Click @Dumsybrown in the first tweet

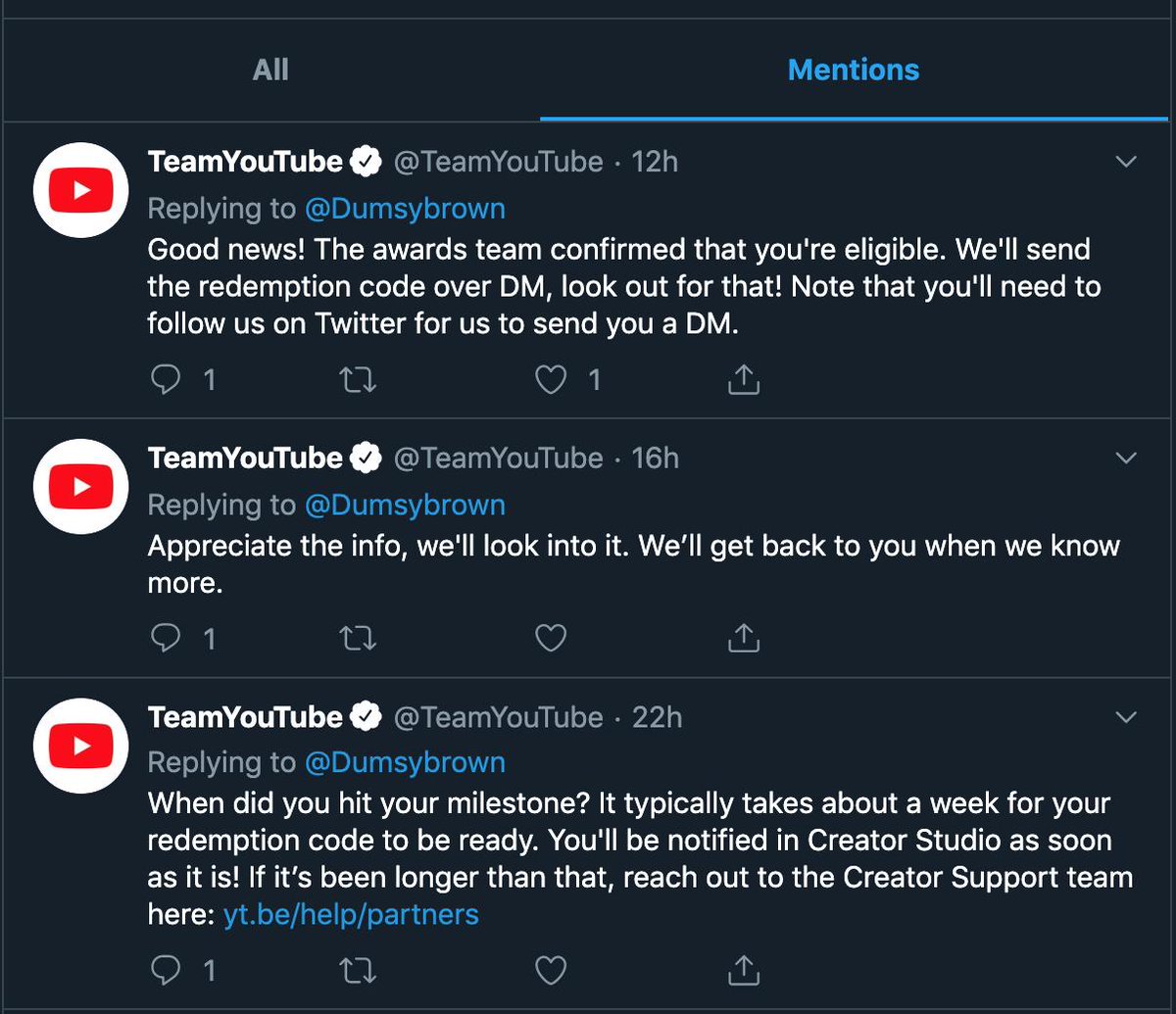tap(405, 209)
